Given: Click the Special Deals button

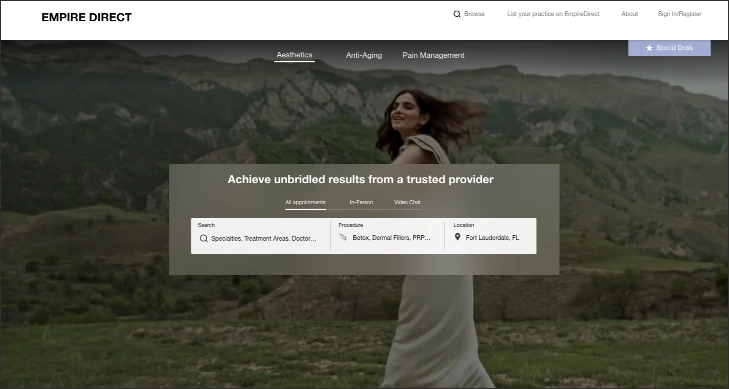Looking at the screenshot, I should click(669, 48).
